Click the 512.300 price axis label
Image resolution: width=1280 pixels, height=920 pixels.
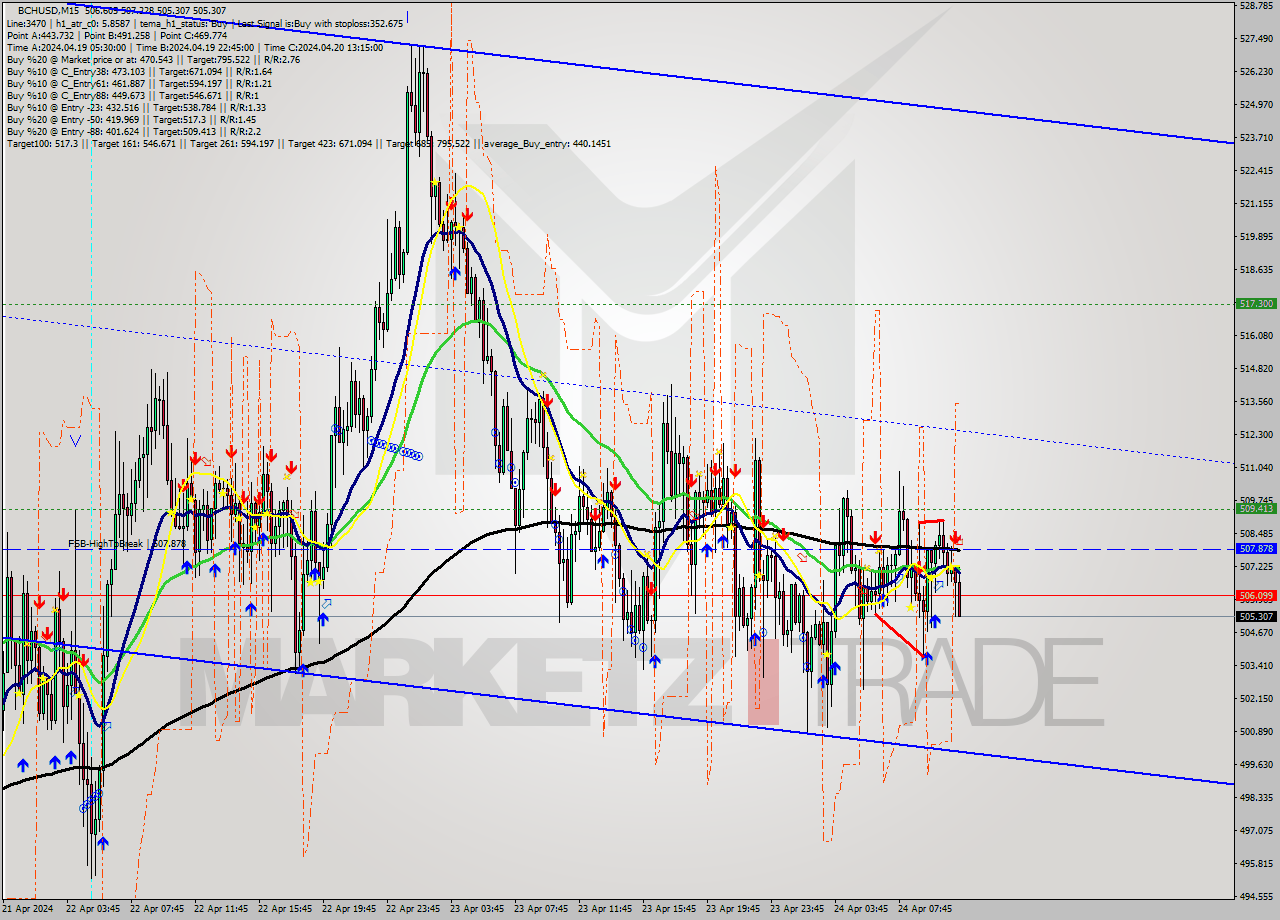[1255, 435]
